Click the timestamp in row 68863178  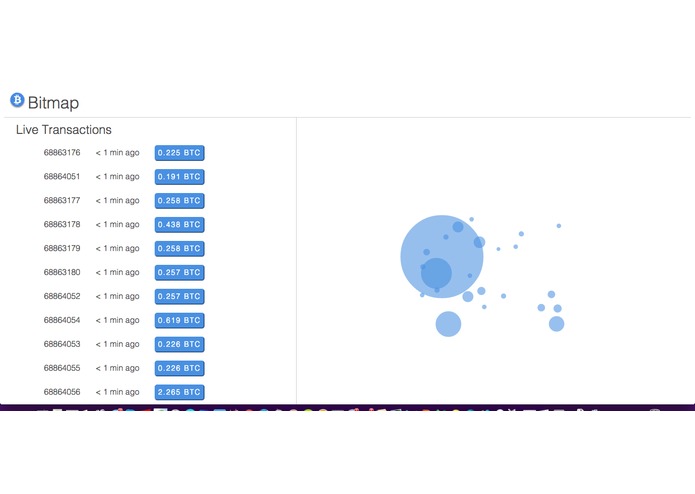[x=117, y=225]
